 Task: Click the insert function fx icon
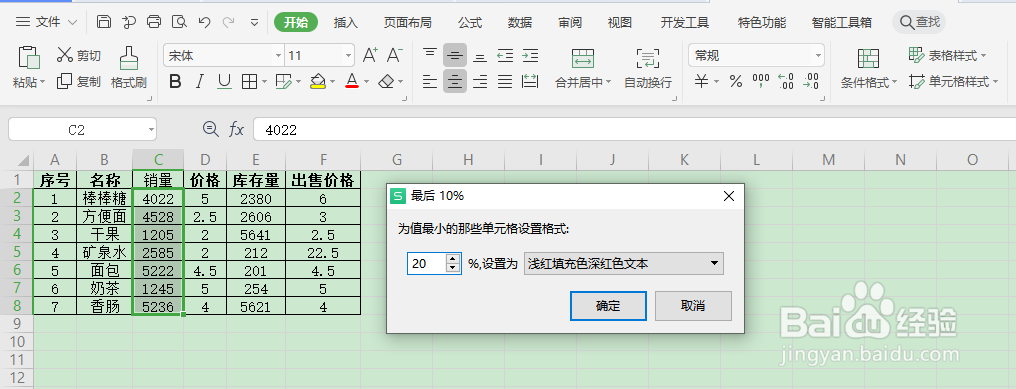click(x=237, y=130)
